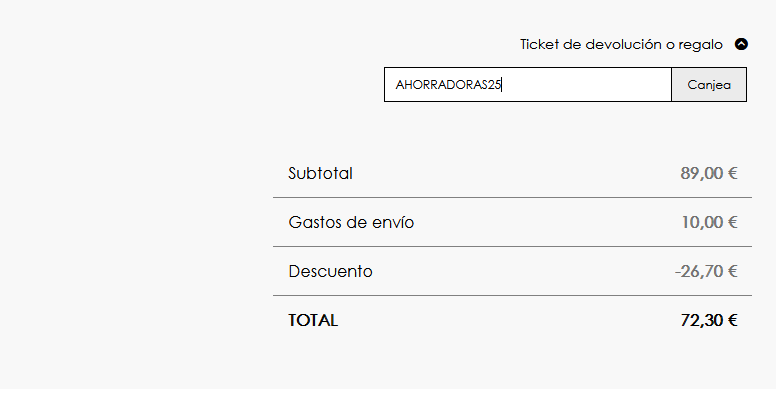Viewport: 776px width, 395px height.
Task: Collapse the Ticket de devolución o regalo chevron
Action: [741, 45]
